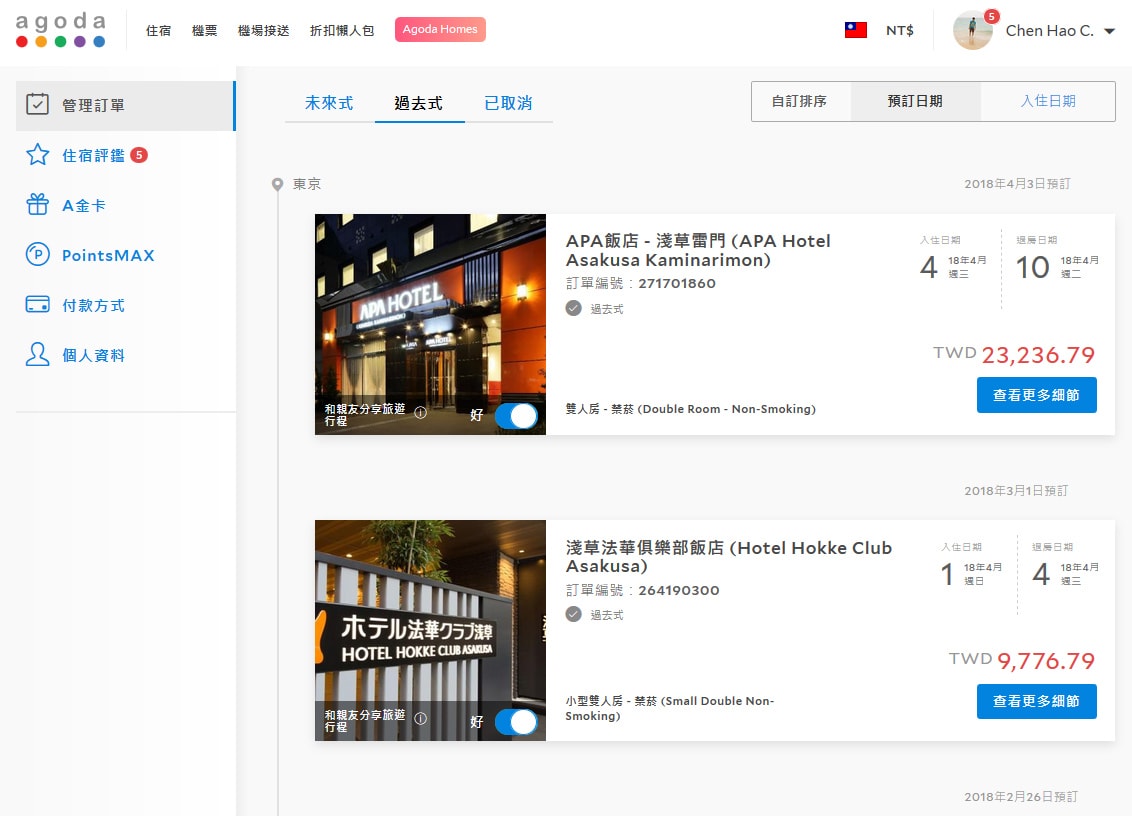The height and width of the screenshot is (816, 1132).
Task: Open the 管理訂單 sidebar item
Action: [126, 105]
